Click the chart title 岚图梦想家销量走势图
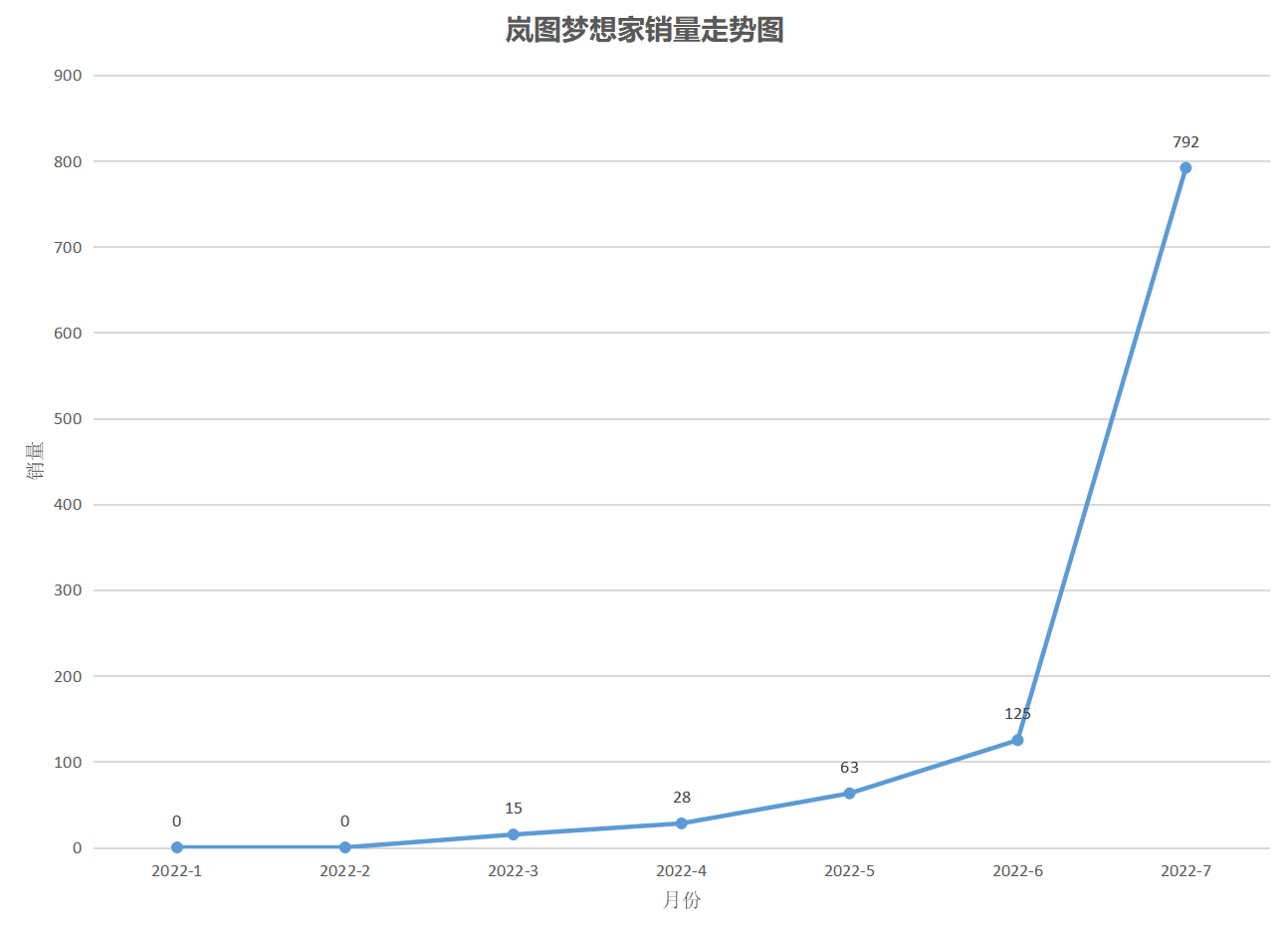The image size is (1288, 933). (x=644, y=31)
